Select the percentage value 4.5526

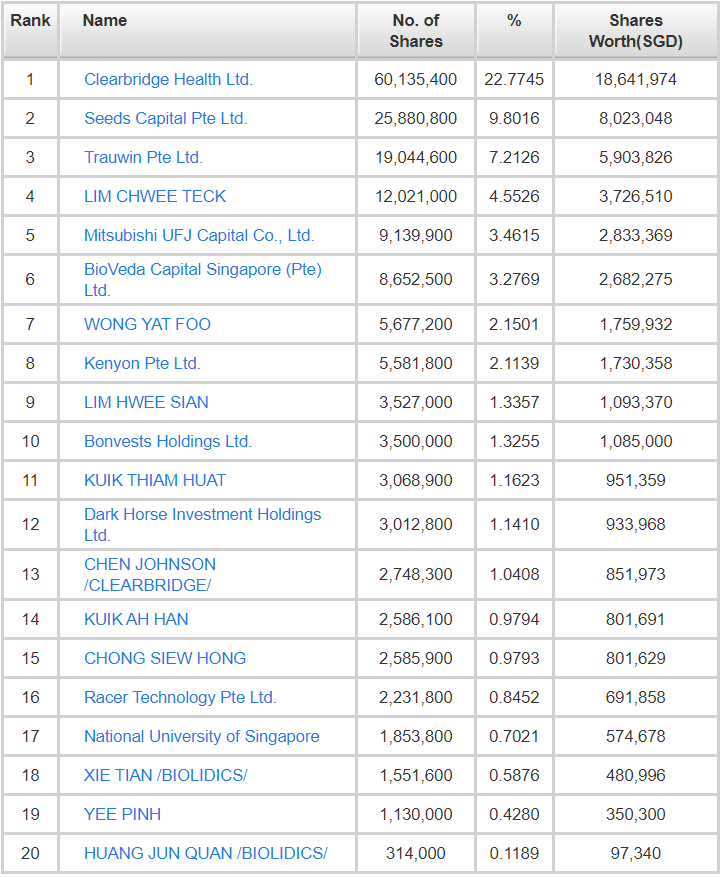click(514, 196)
